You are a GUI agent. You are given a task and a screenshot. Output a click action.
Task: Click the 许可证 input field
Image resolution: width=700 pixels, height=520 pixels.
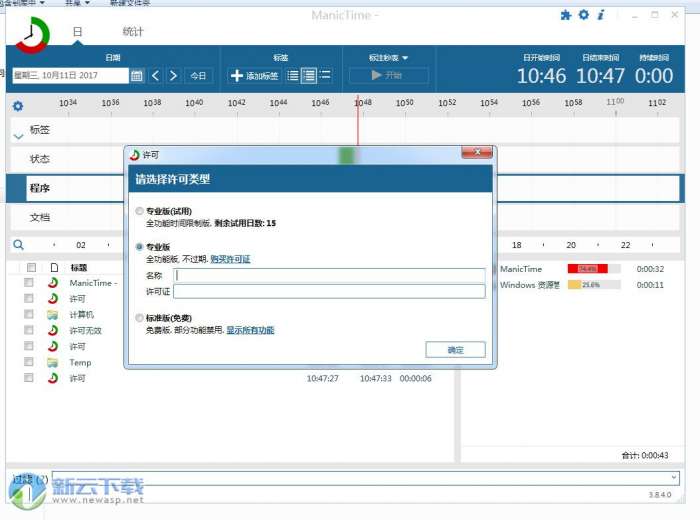click(x=329, y=291)
